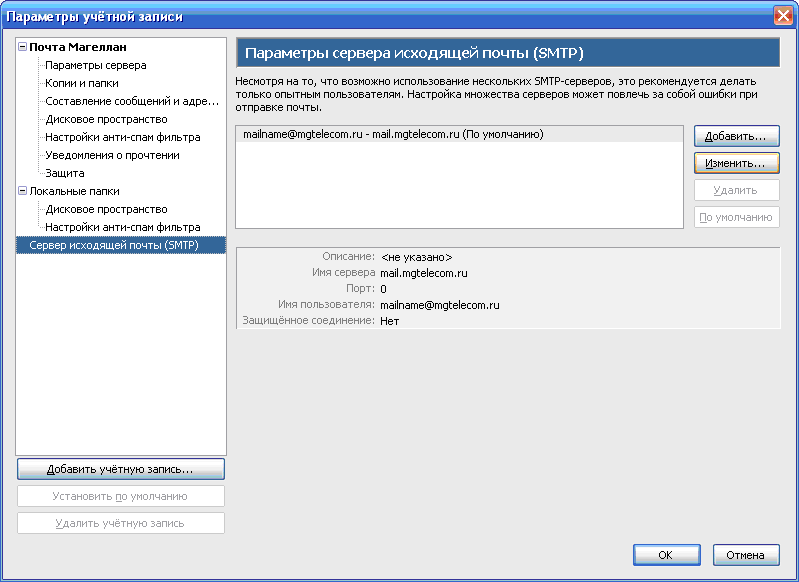Image resolution: width=799 pixels, height=582 pixels.
Task: Open anti-spam settings under Локальные папки
Action: click(x=122, y=227)
